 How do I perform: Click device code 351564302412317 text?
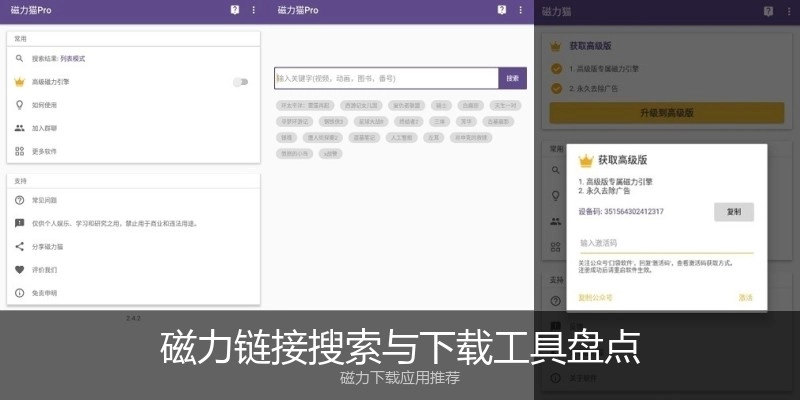pos(634,211)
